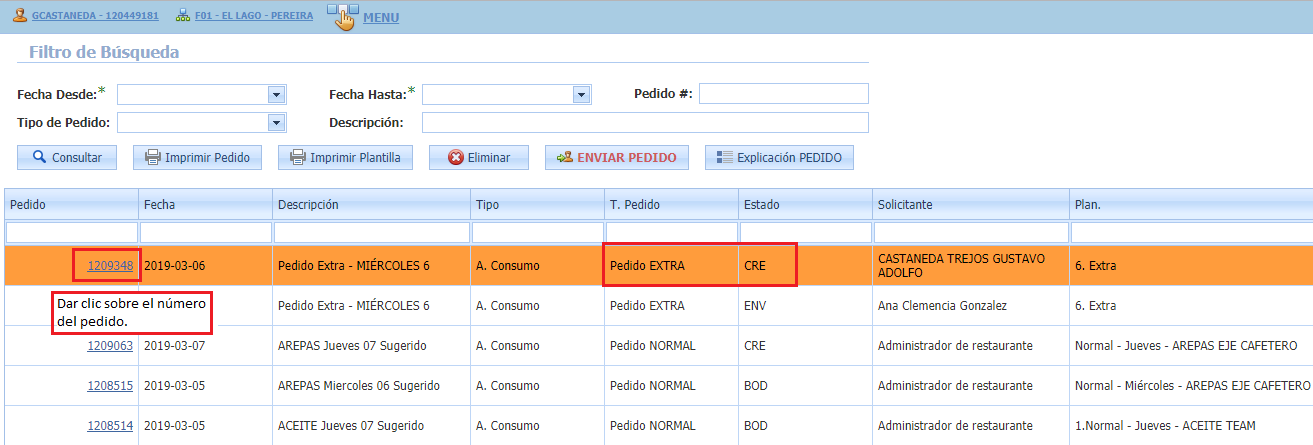Click inside the Fecha Hasta field
The image size is (1313, 445).
pos(497,94)
